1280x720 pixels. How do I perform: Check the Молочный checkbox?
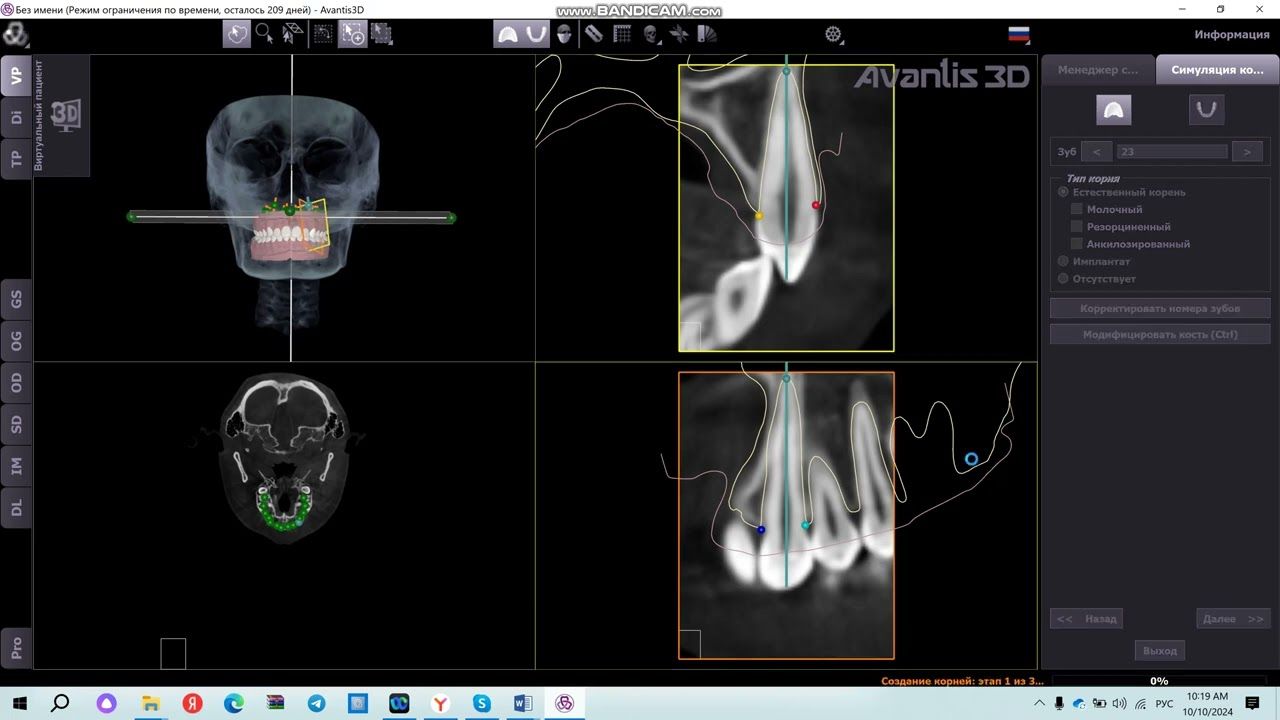pos(1077,210)
